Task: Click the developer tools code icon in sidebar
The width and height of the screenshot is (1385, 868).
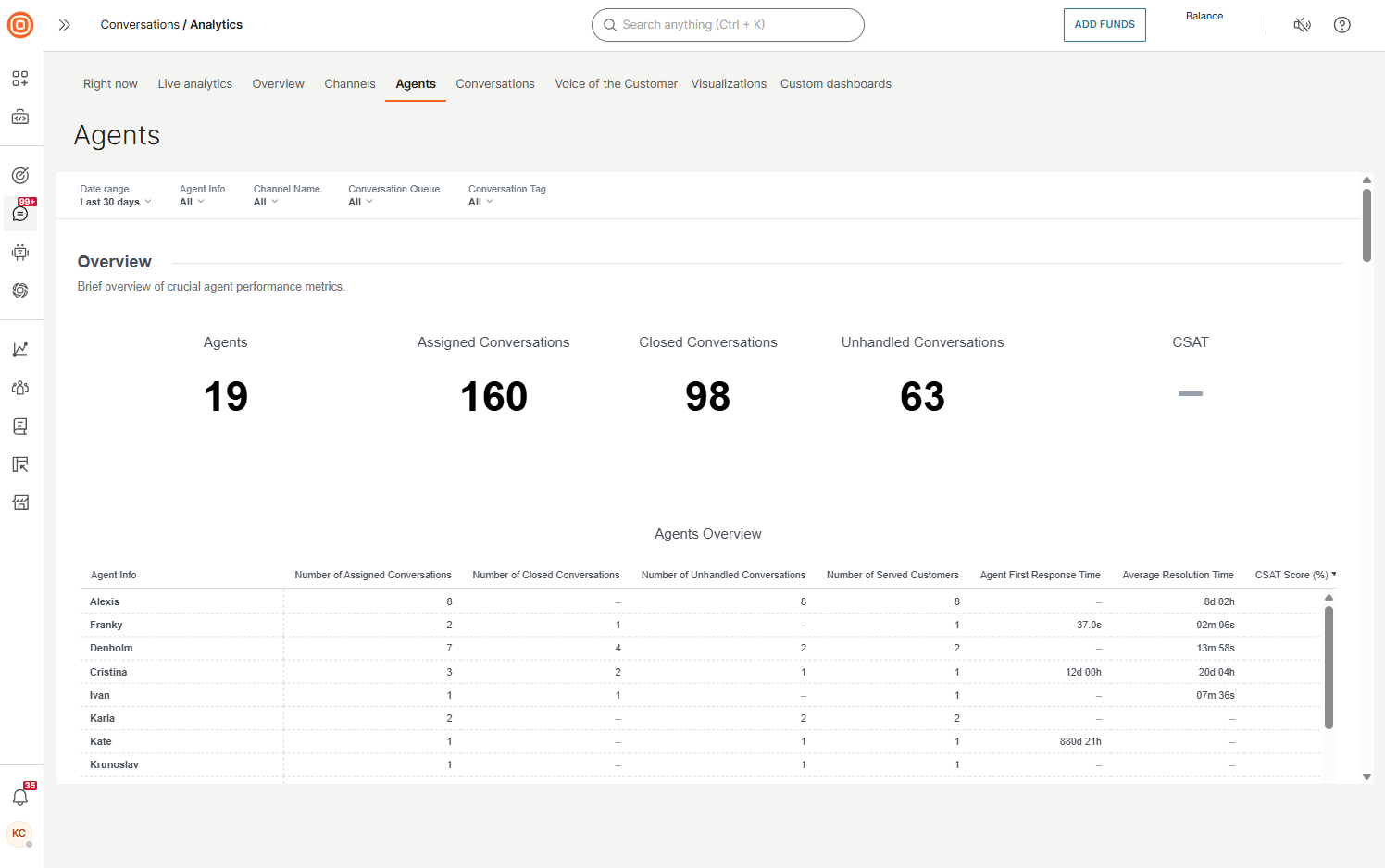Action: pos(19,117)
